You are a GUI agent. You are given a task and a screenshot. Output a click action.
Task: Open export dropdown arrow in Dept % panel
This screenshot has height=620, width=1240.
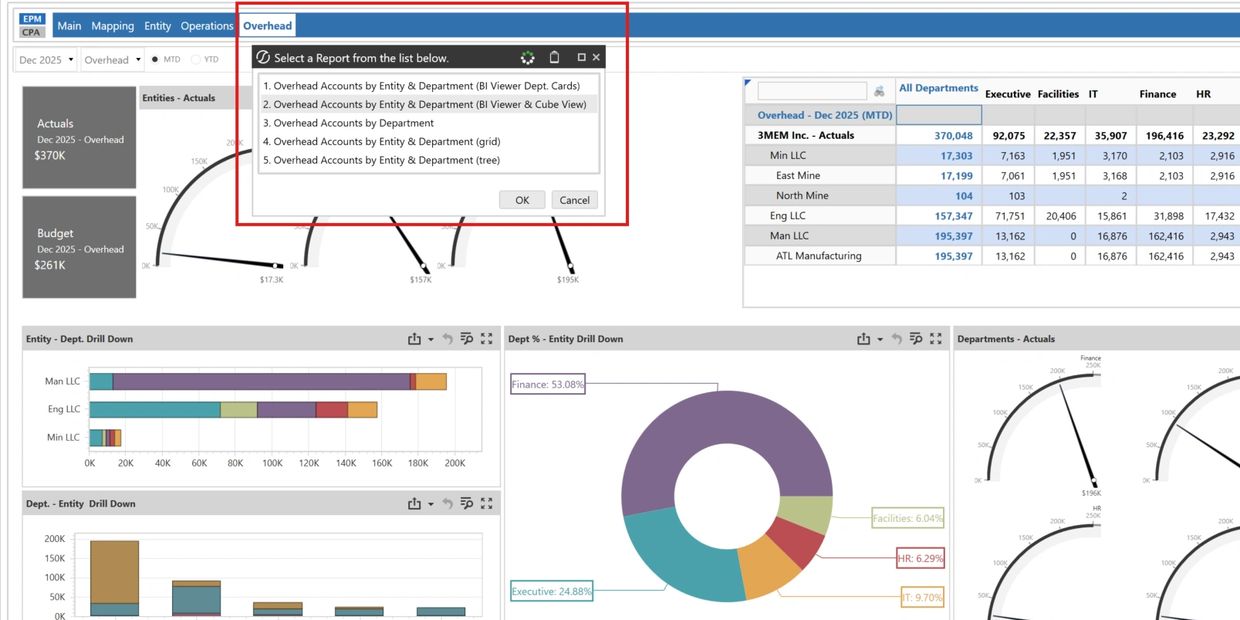tap(880, 339)
